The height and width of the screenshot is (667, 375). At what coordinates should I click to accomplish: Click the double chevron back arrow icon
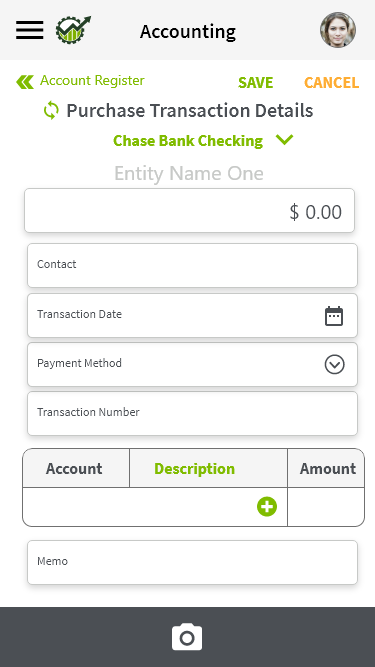pos(25,82)
